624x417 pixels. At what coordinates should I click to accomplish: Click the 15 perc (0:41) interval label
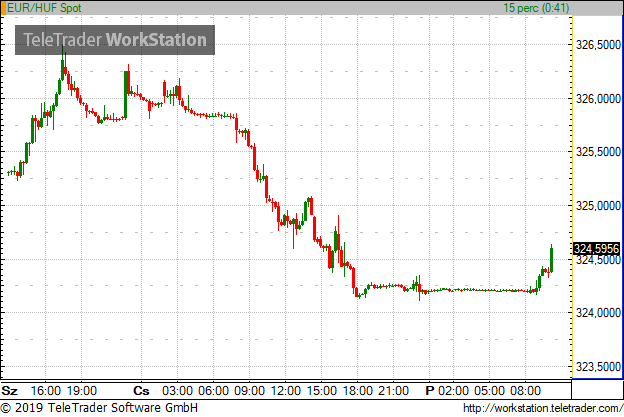tap(536, 8)
